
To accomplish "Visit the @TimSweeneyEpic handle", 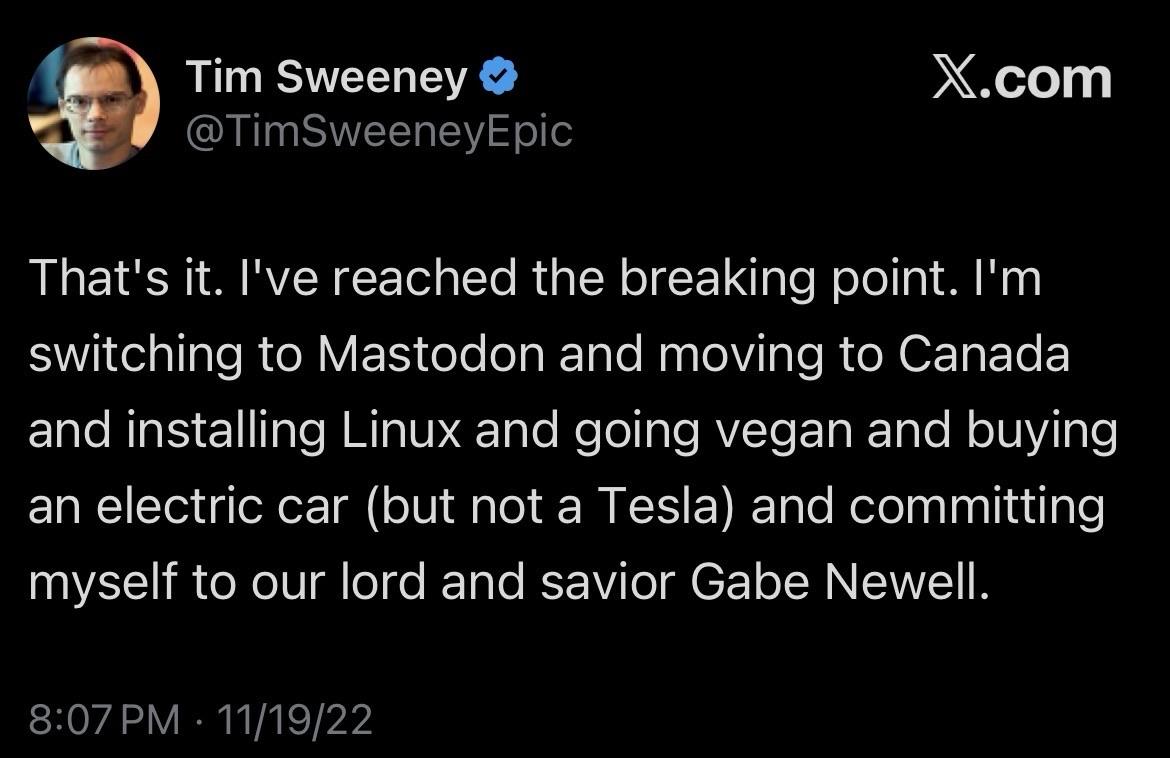I will [380, 132].
